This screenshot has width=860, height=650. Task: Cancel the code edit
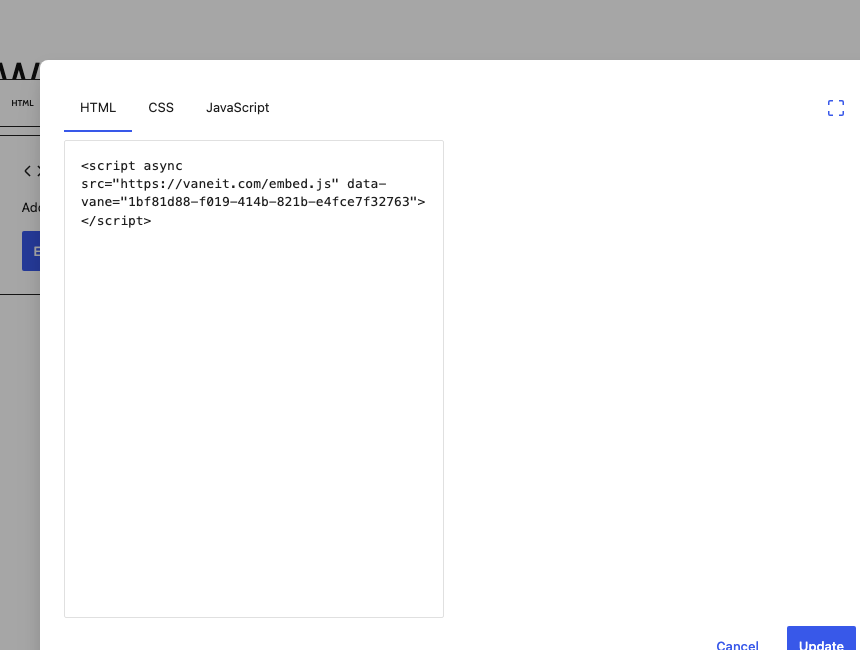pos(737,645)
